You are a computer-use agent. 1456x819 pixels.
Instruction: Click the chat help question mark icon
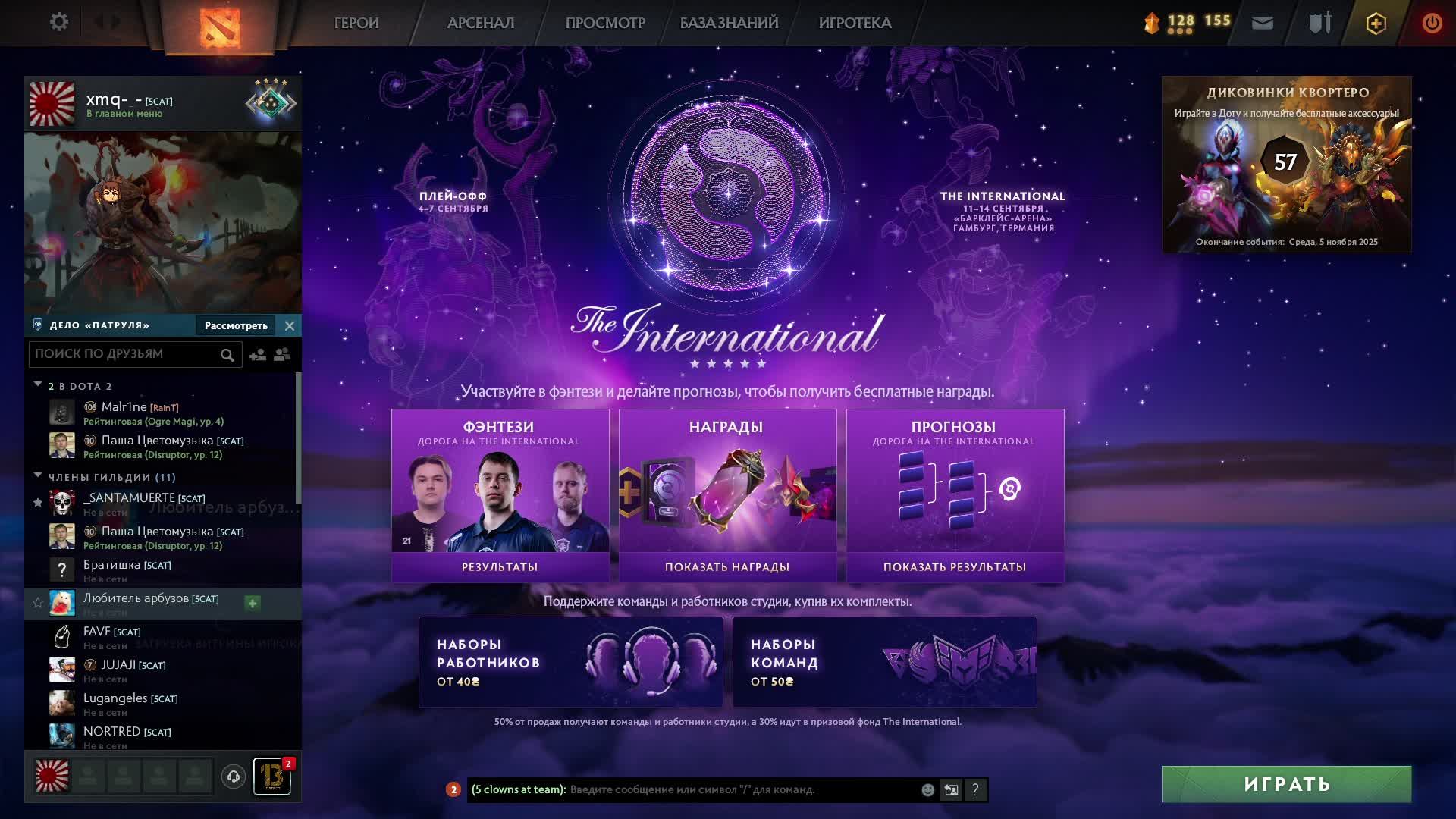tap(975, 790)
